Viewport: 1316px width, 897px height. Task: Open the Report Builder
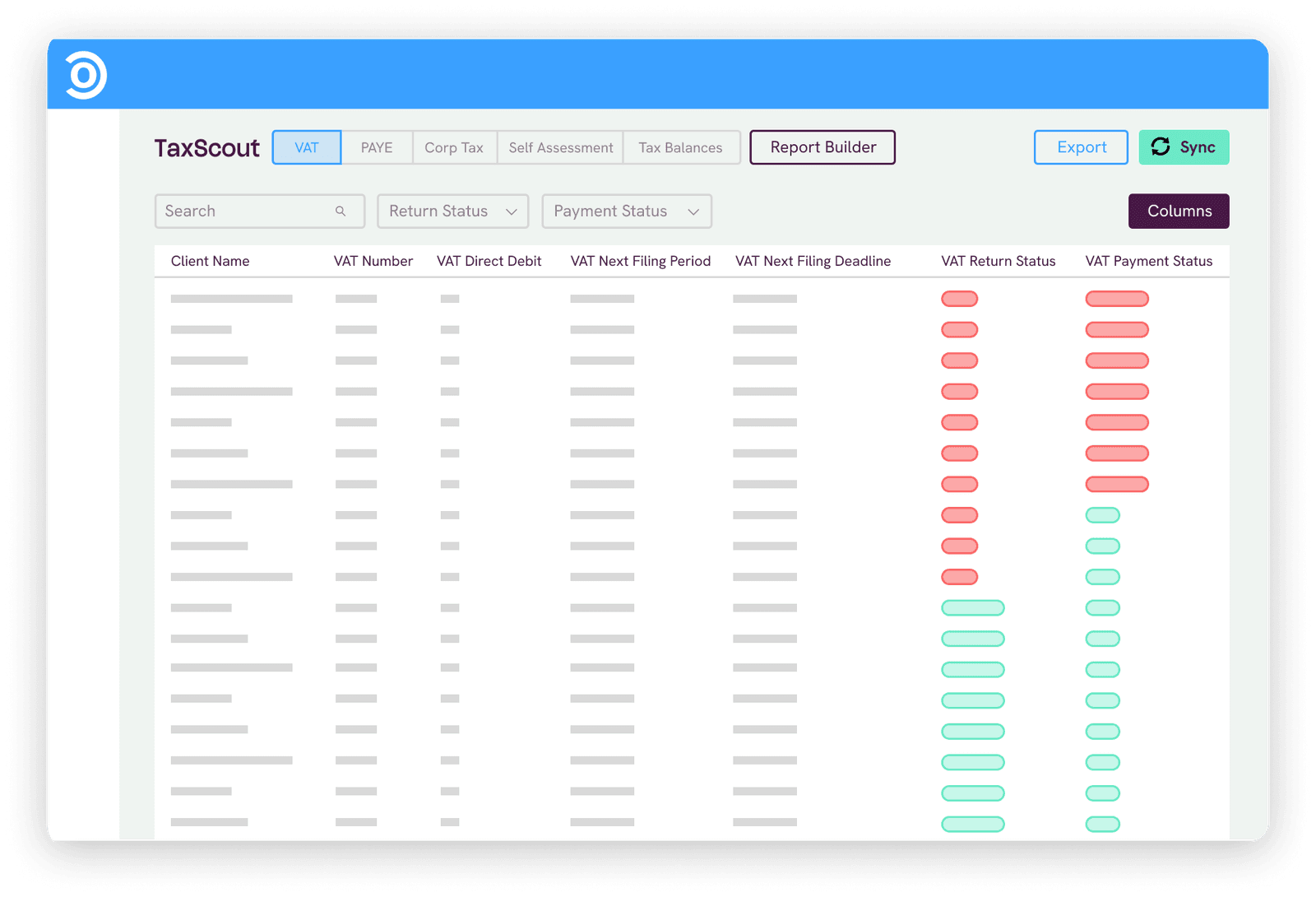coord(822,147)
